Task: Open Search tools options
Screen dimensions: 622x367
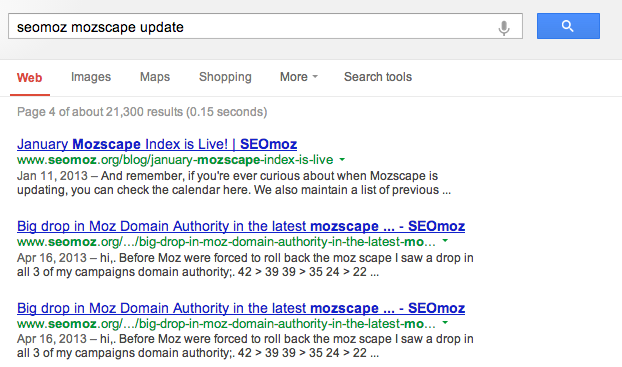Action: coord(378,77)
